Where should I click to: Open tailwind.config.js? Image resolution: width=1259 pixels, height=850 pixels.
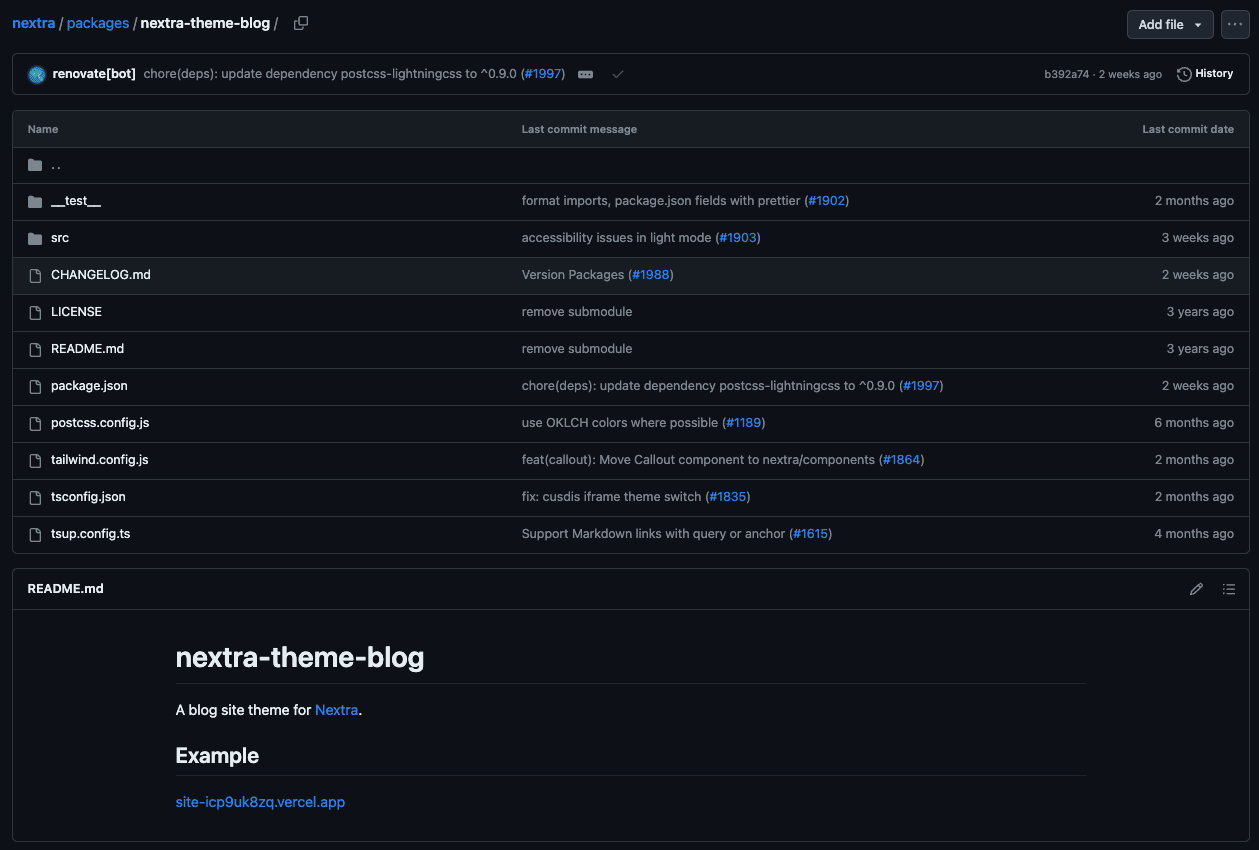point(100,460)
